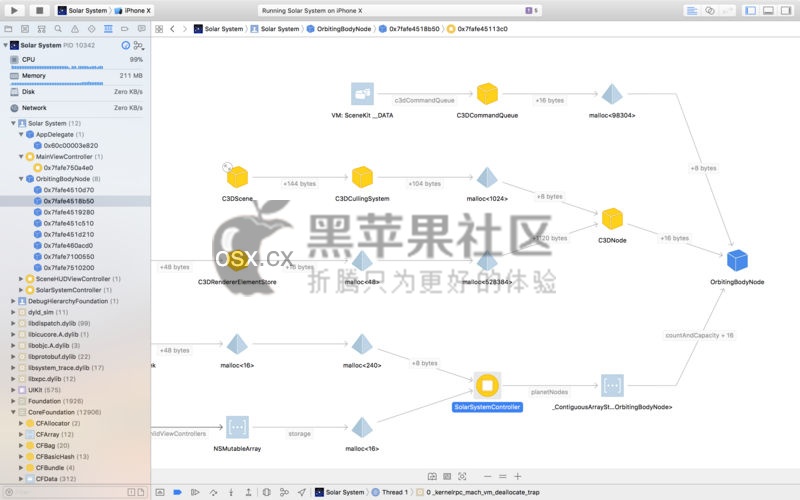
Task: Select the debug navigator icon
Action: click(x=108, y=29)
